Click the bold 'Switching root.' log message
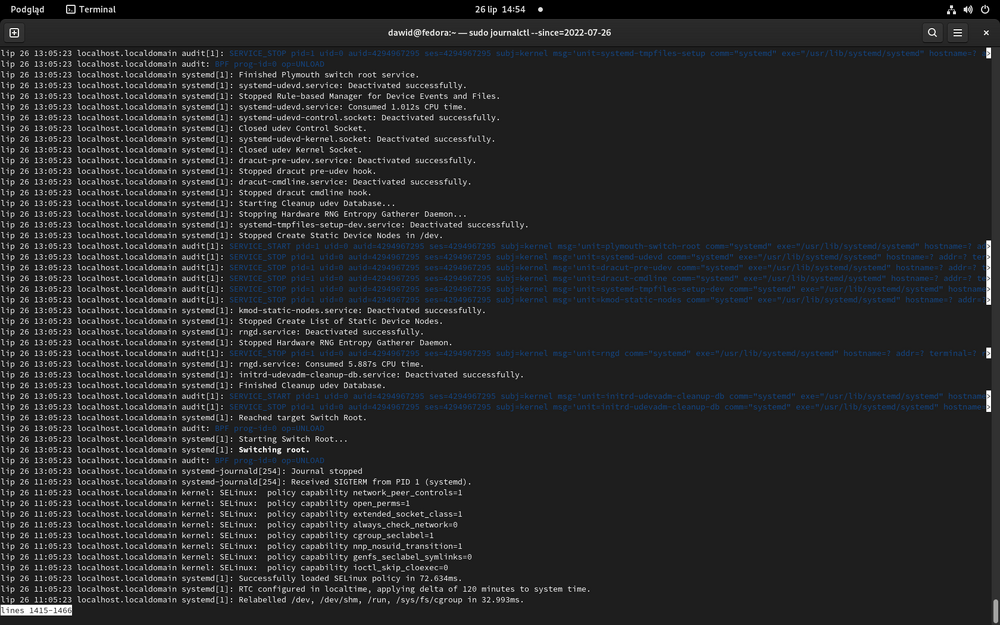This screenshot has width=1000, height=625. [274, 450]
